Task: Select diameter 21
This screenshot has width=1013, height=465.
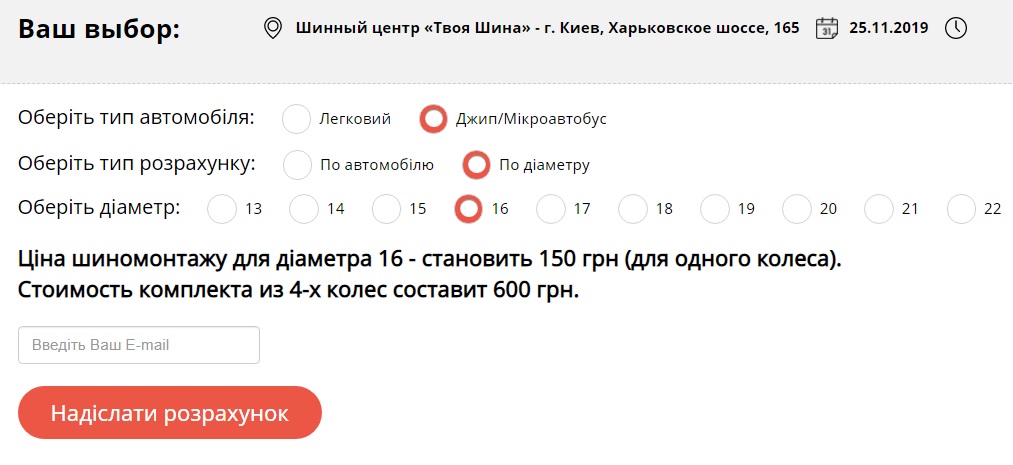Action: pyautogui.click(x=879, y=209)
